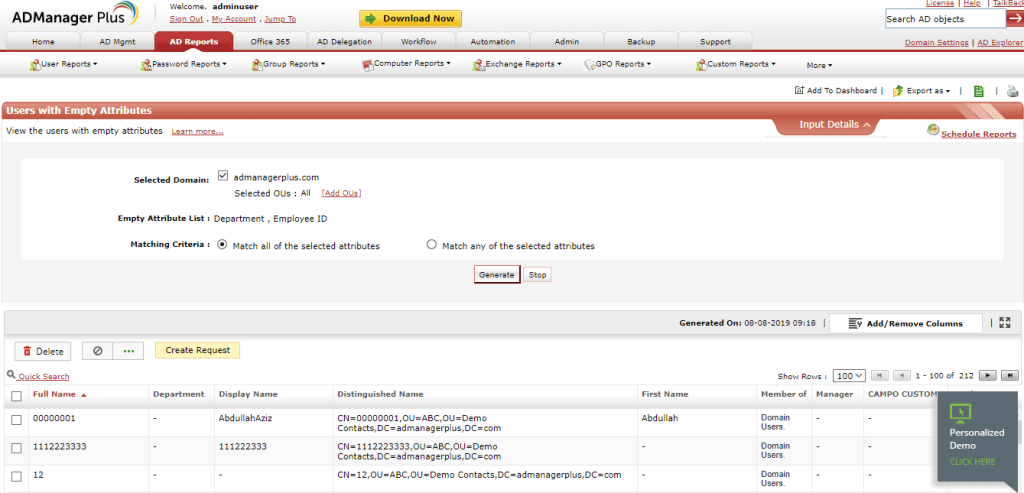Click the red search arrow button

point(1014,19)
